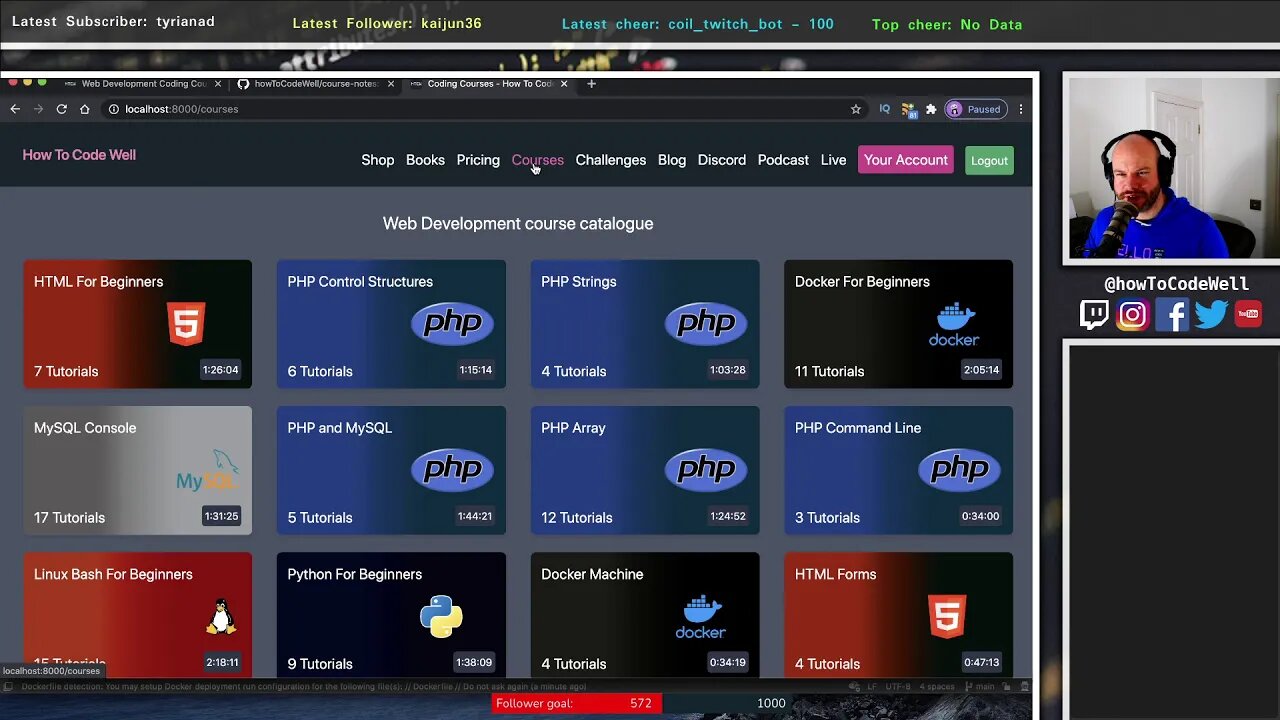The width and height of the screenshot is (1280, 720).
Task: Switch to howToCodeWell/course-notes GitHub tab
Action: pos(315,84)
